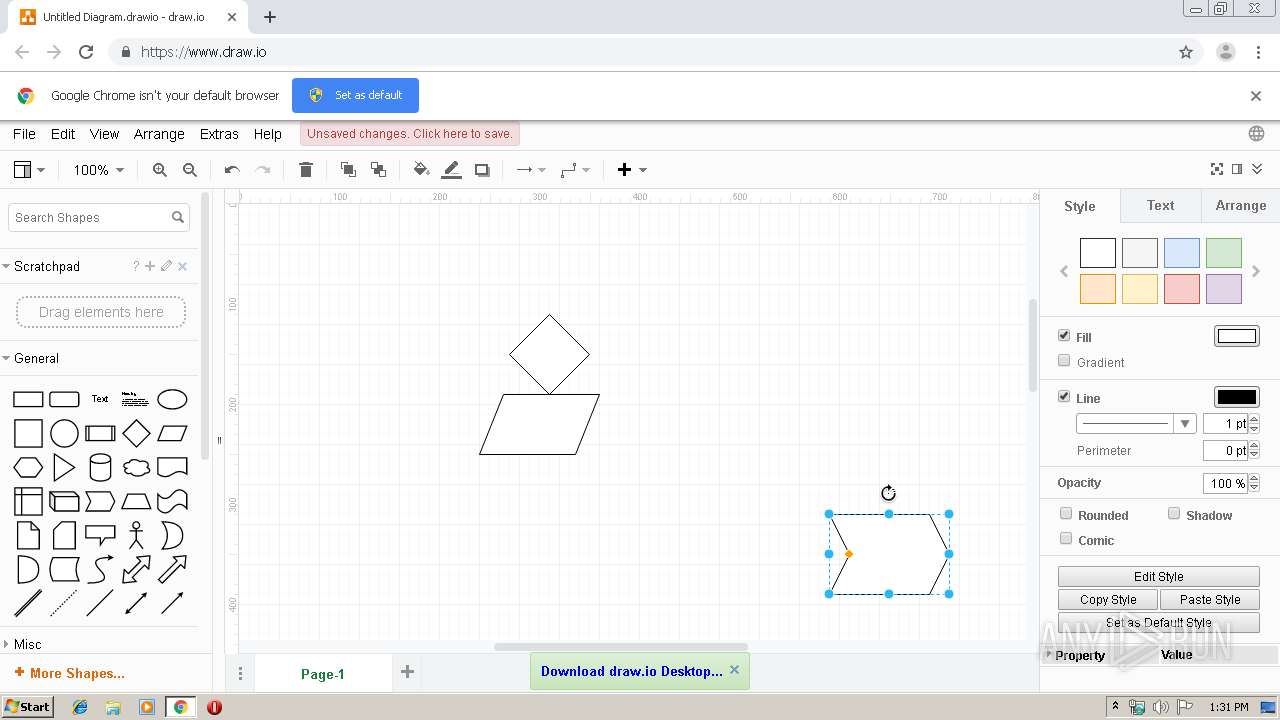Click Unsaved changes save notice
Image resolution: width=1280 pixels, height=720 pixels.
(x=410, y=134)
